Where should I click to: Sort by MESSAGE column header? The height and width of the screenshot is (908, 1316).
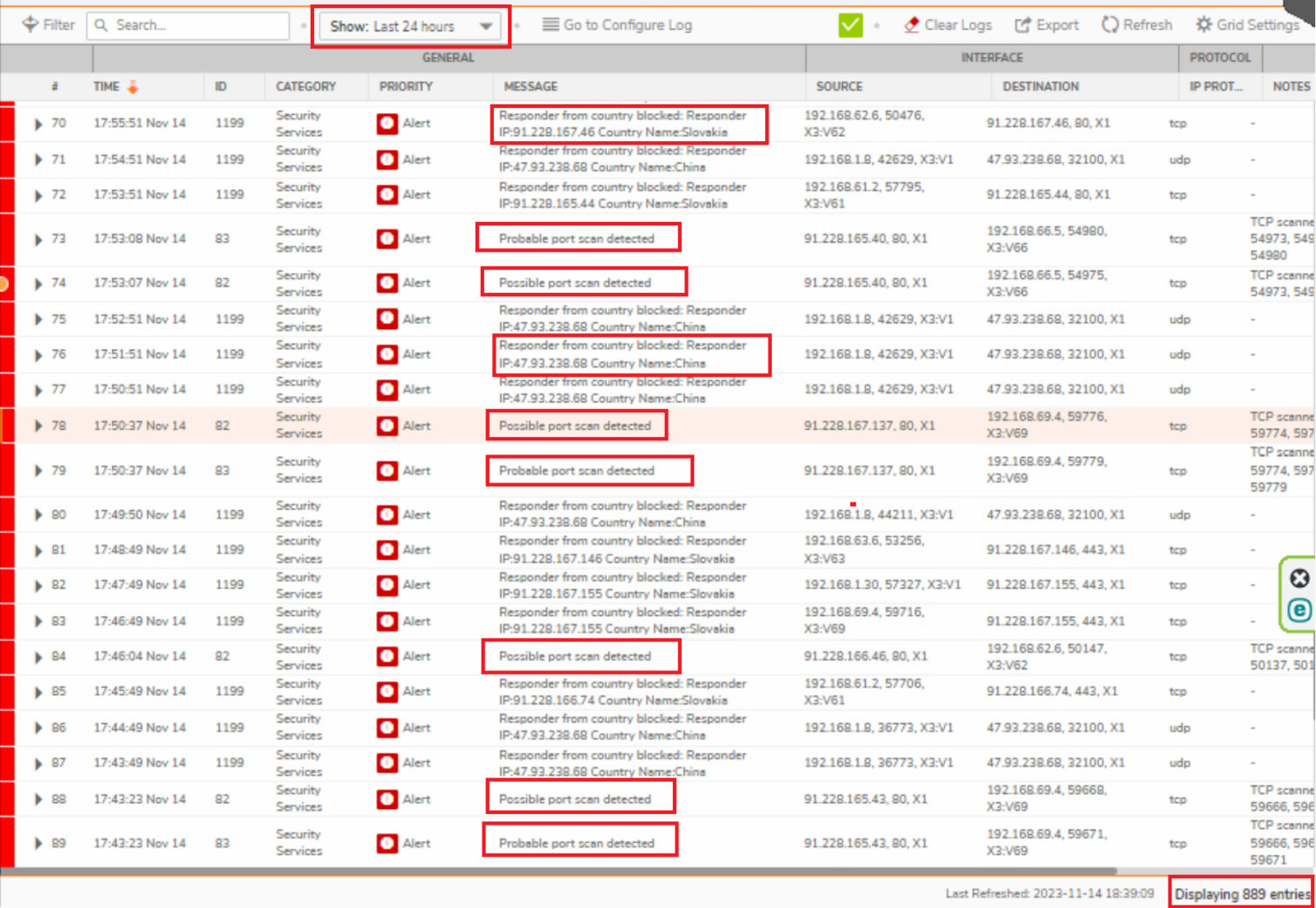pyautogui.click(x=530, y=87)
